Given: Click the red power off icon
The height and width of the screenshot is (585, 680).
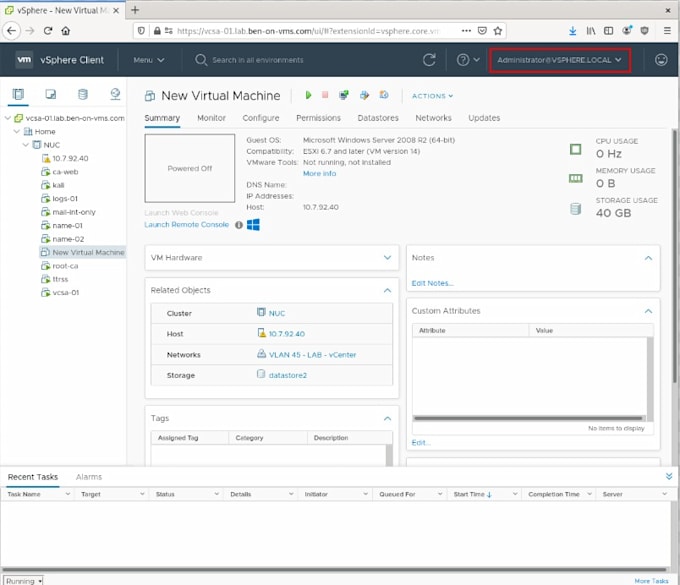Looking at the screenshot, I should (x=325, y=95).
